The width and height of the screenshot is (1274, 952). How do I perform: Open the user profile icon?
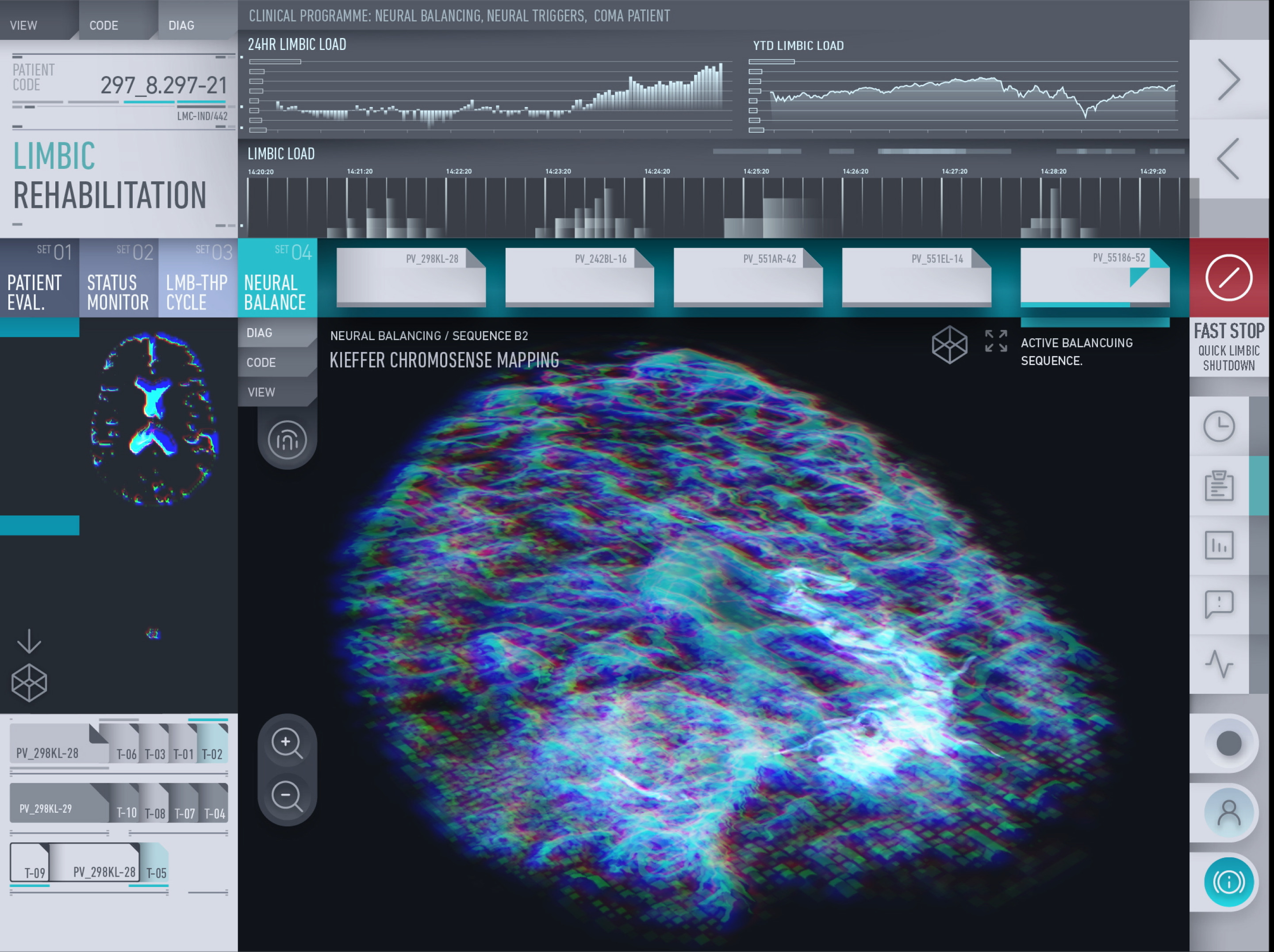click(x=1228, y=813)
